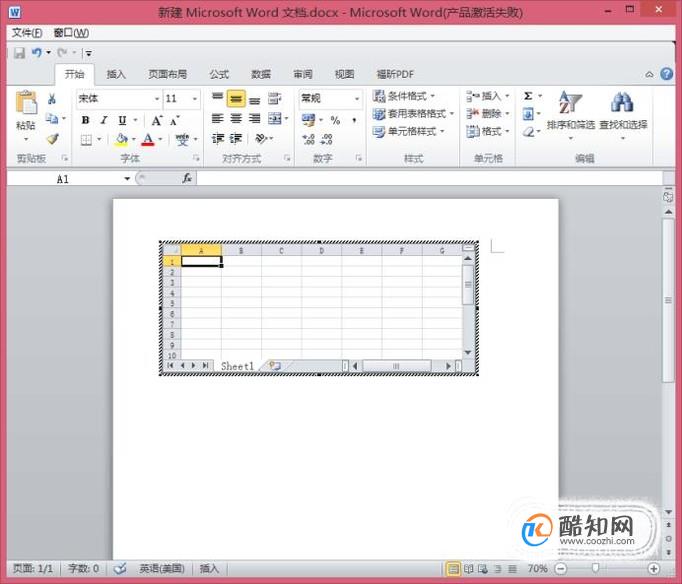Image resolution: width=682 pixels, height=584 pixels.
Task: Click the cell borders icon
Action: tap(86, 140)
